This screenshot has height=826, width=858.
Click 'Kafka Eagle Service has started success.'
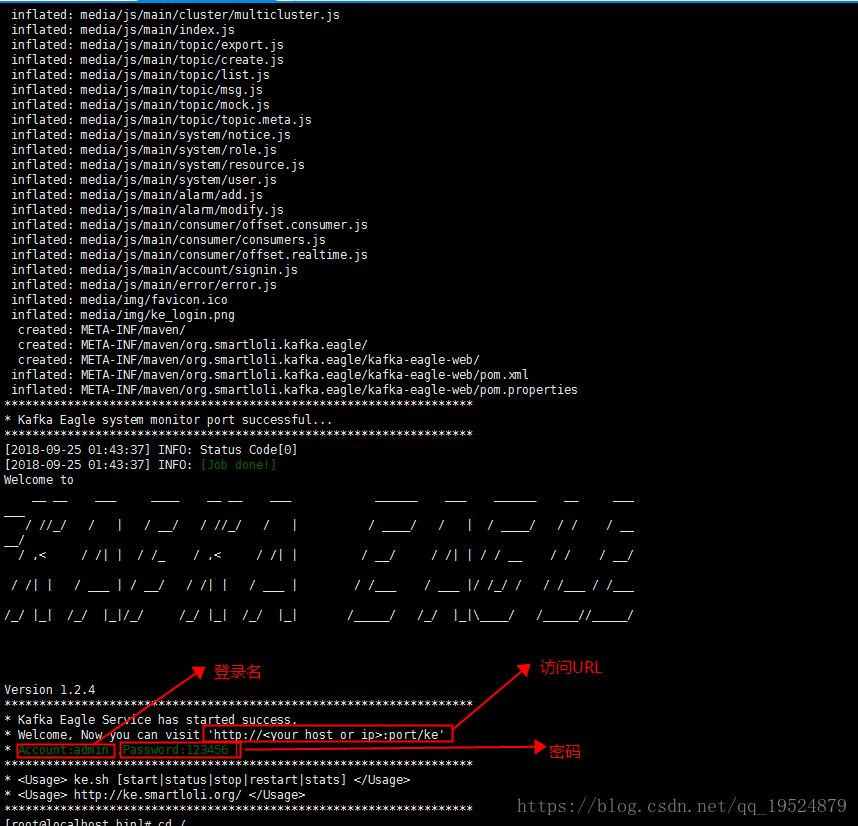click(157, 720)
